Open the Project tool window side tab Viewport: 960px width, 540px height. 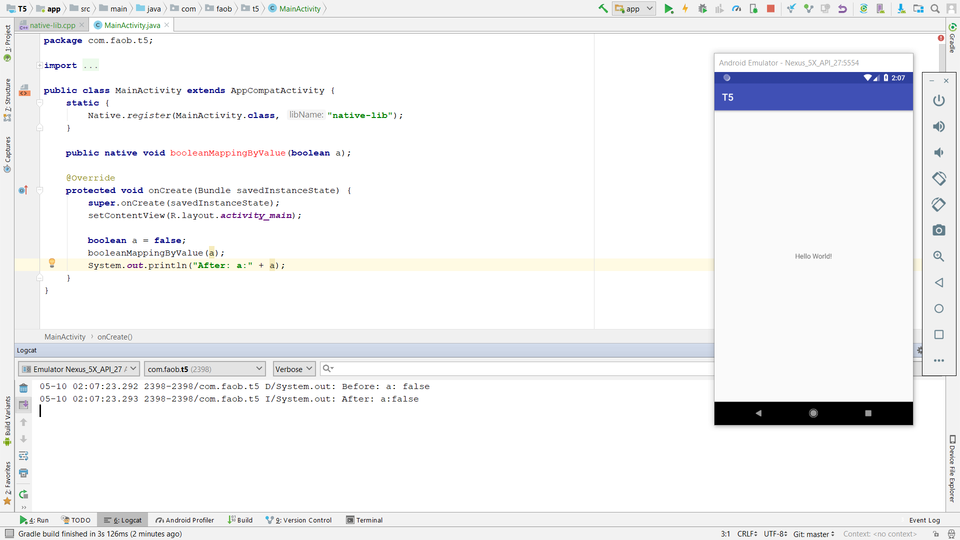(x=7, y=43)
